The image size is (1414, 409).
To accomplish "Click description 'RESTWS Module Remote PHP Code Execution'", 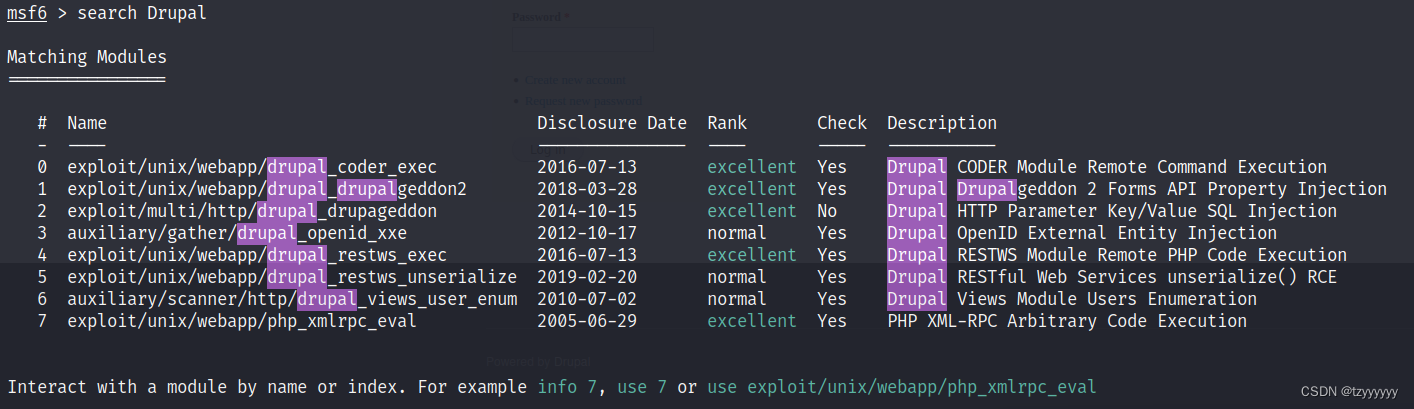I will click(1152, 255).
